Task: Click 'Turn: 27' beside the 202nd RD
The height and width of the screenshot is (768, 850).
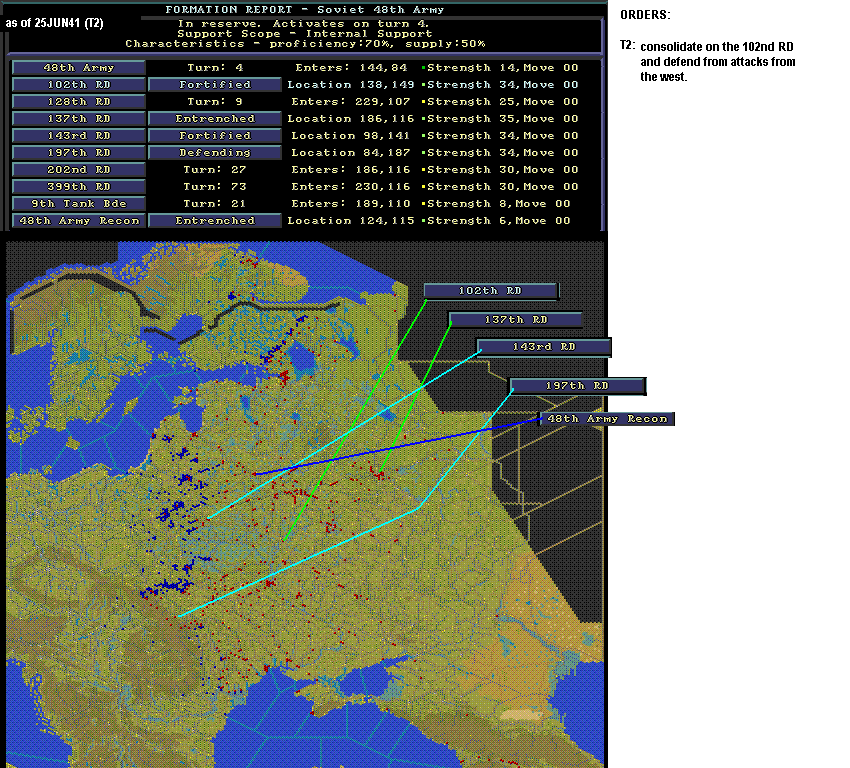Action: tap(215, 170)
